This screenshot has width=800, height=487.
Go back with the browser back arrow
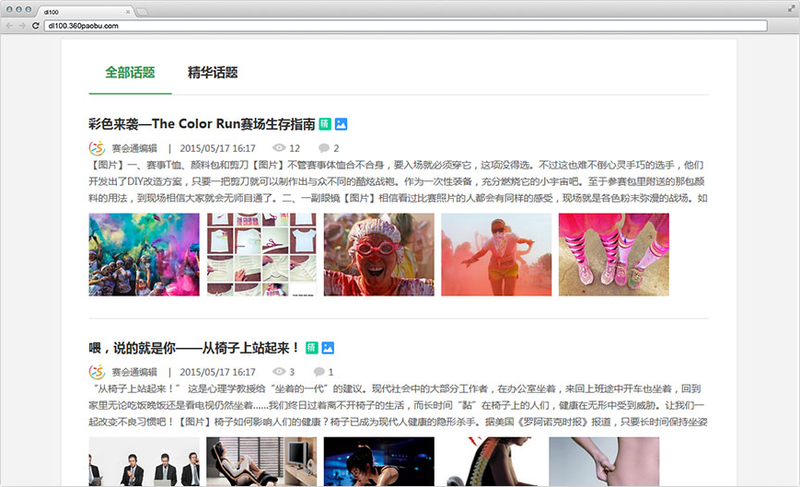coord(9,25)
